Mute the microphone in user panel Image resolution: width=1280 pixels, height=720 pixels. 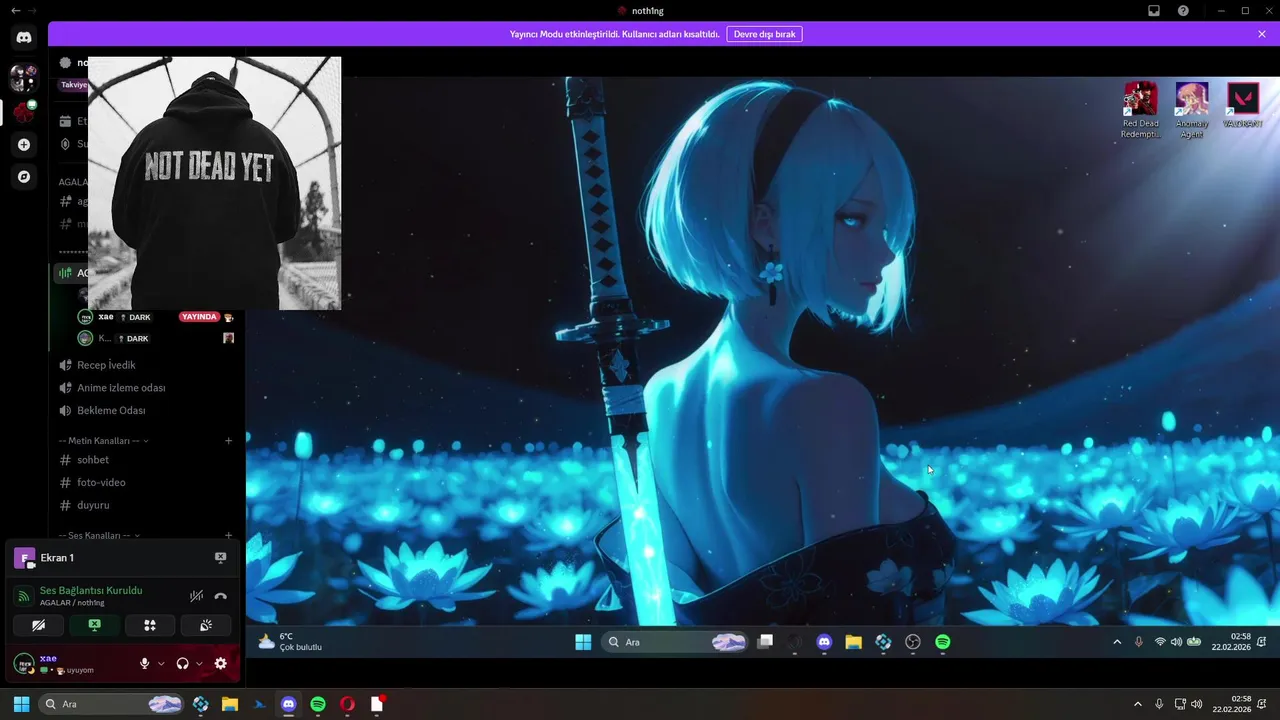point(145,663)
